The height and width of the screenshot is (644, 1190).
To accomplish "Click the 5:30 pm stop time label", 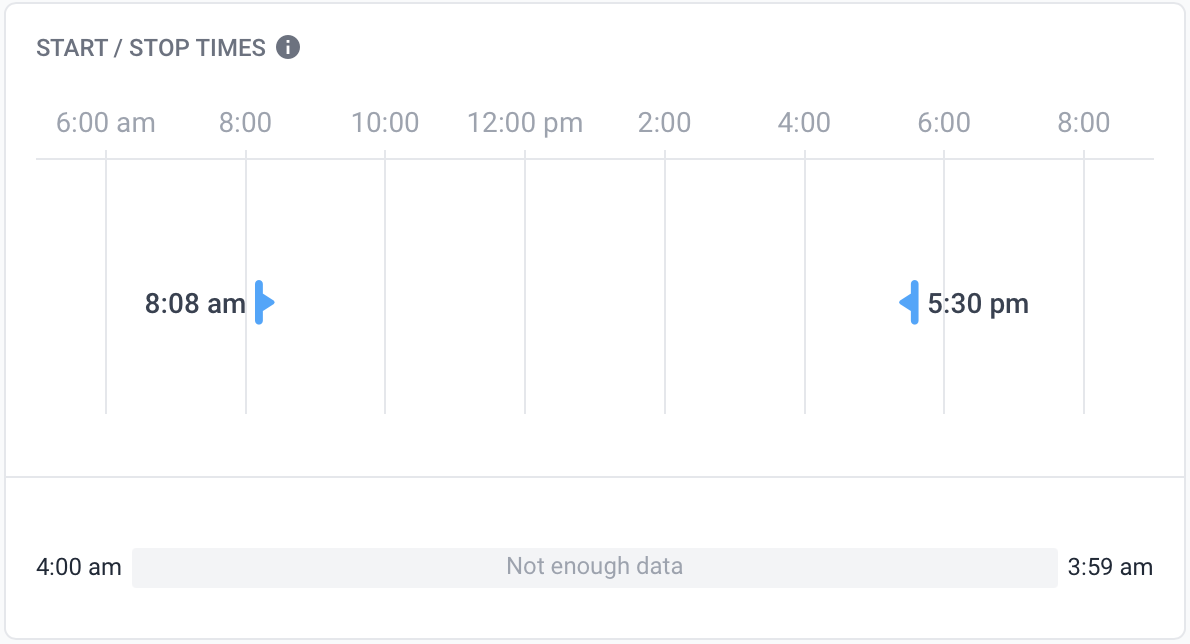I will [978, 303].
